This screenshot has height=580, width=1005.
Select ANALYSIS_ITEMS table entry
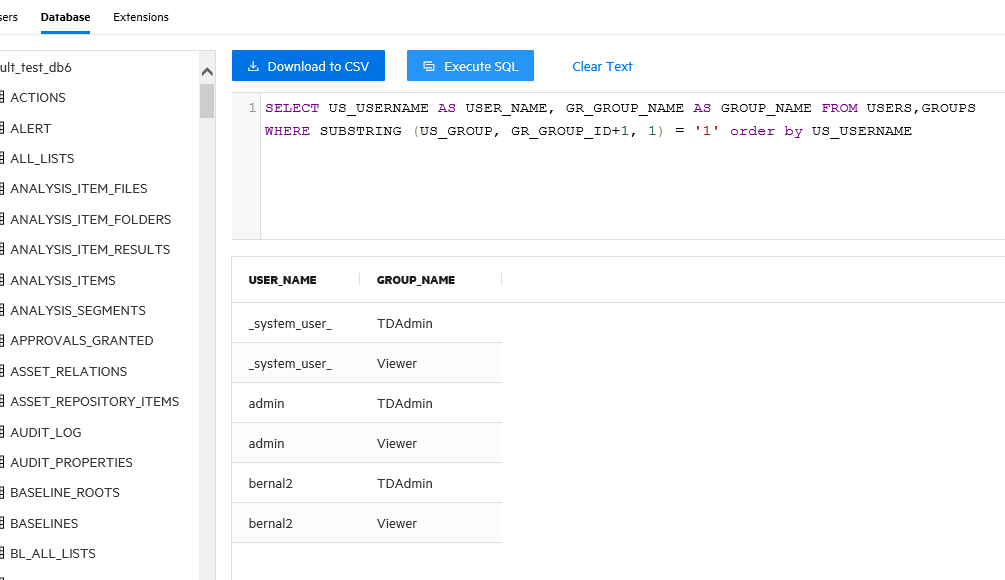coord(63,280)
